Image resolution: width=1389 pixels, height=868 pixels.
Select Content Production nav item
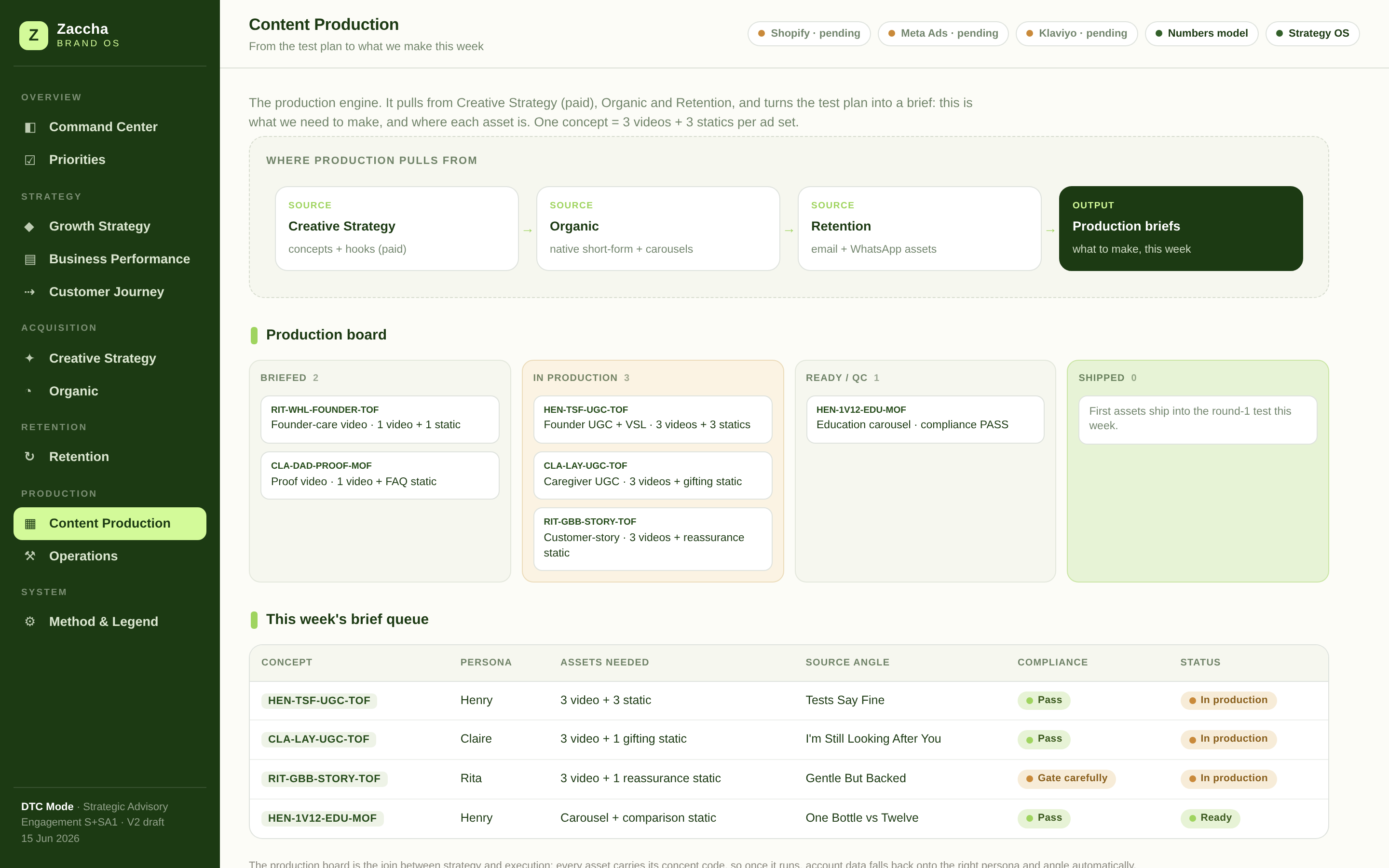click(109, 523)
